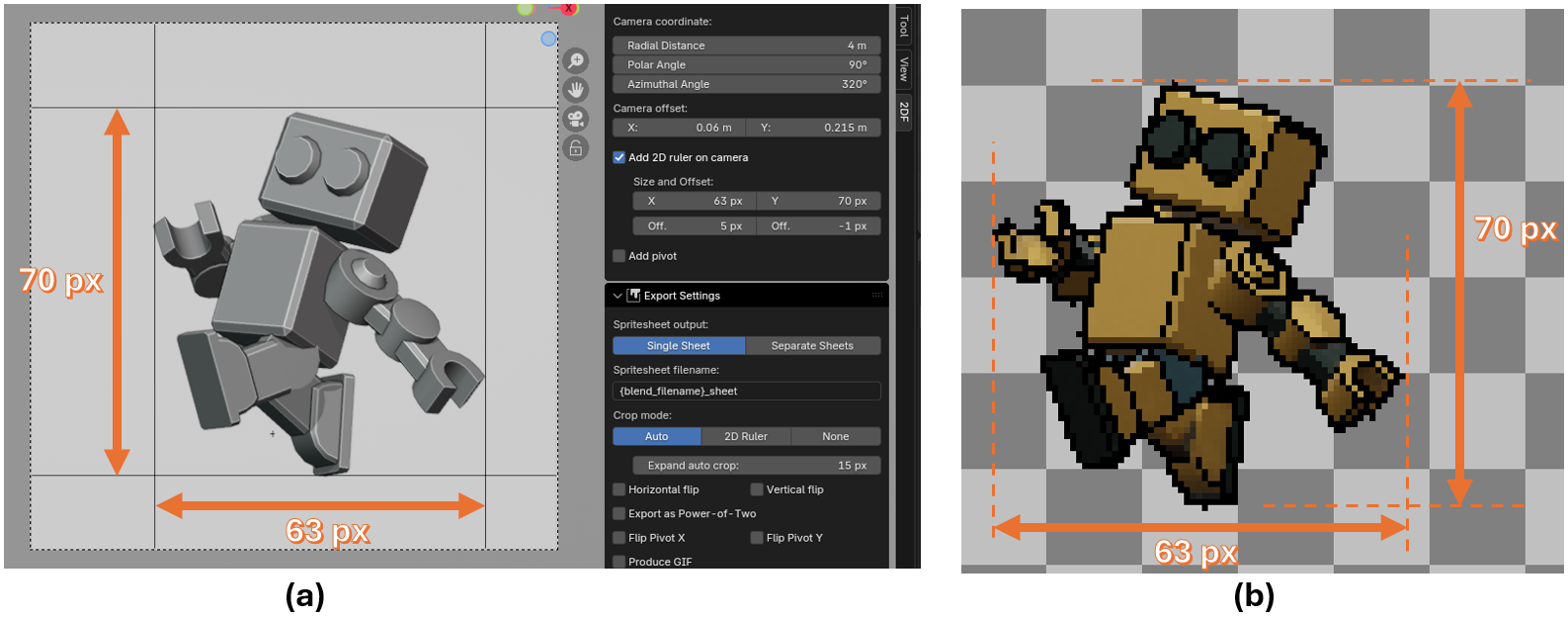This screenshot has height=619, width=1568.
Task: Click the green axis gizmo circle
Action: tap(526, 9)
